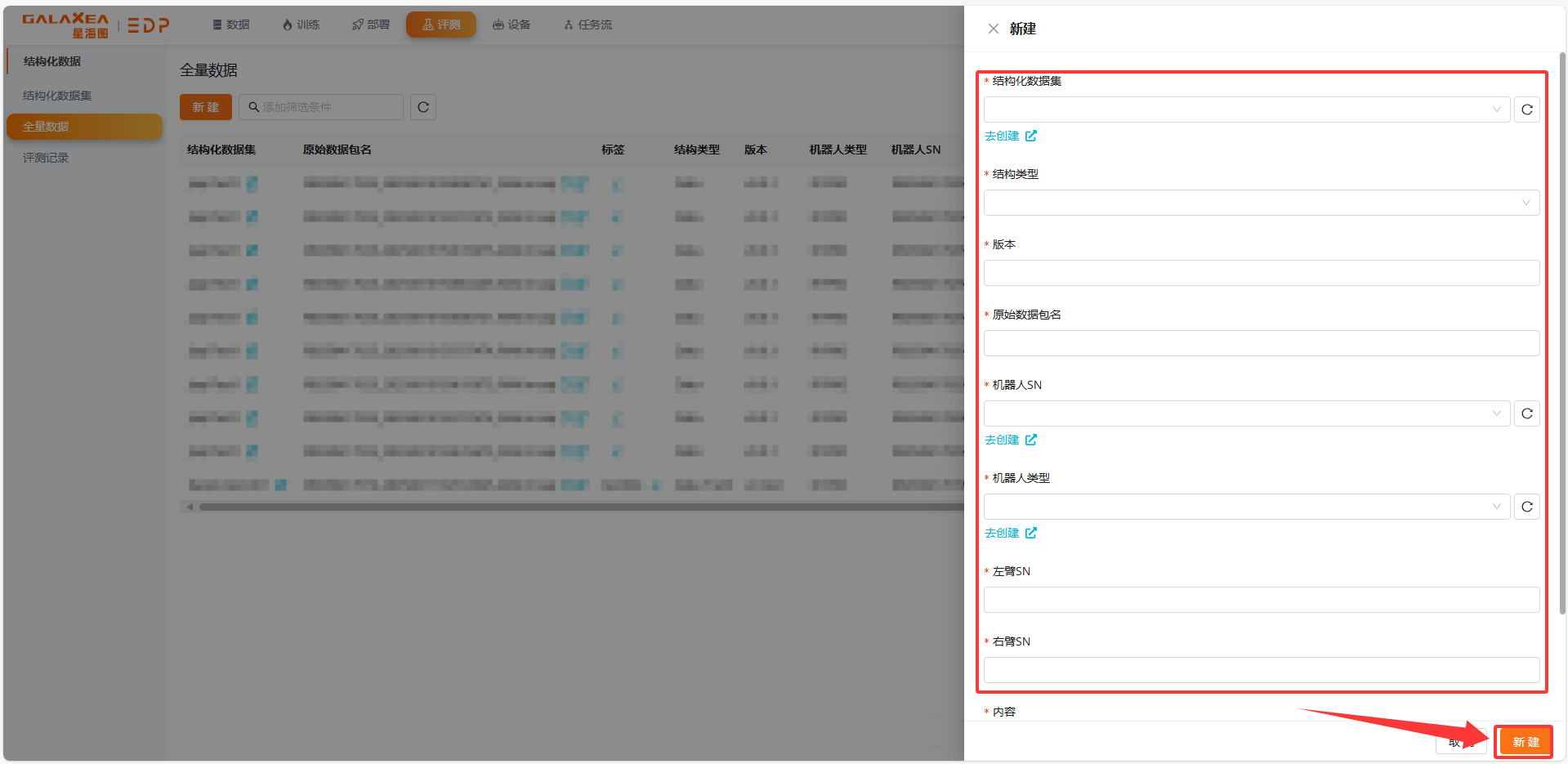Refresh the 机器人类型 dropdown options
1568x764 pixels.
pyautogui.click(x=1526, y=507)
